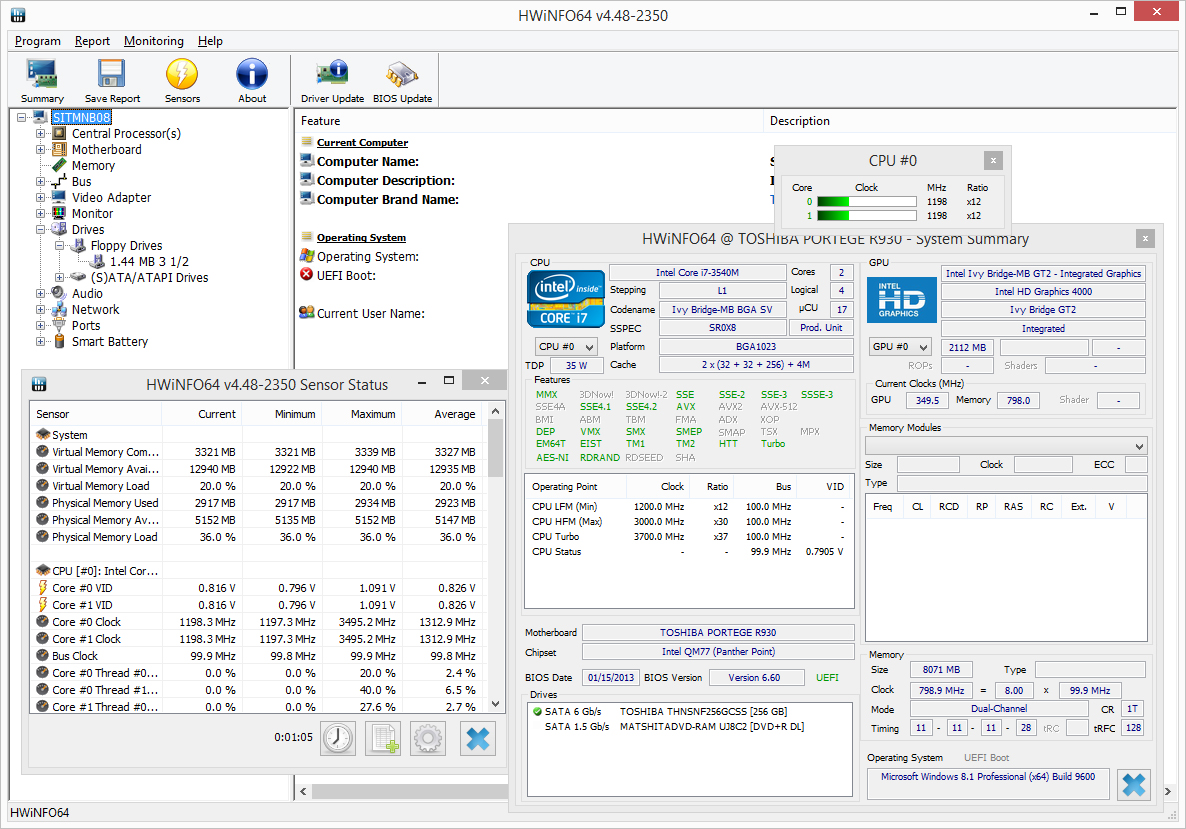The width and height of the screenshot is (1186, 829).
Task: Sort by Sensor column header
Action: 96,414
